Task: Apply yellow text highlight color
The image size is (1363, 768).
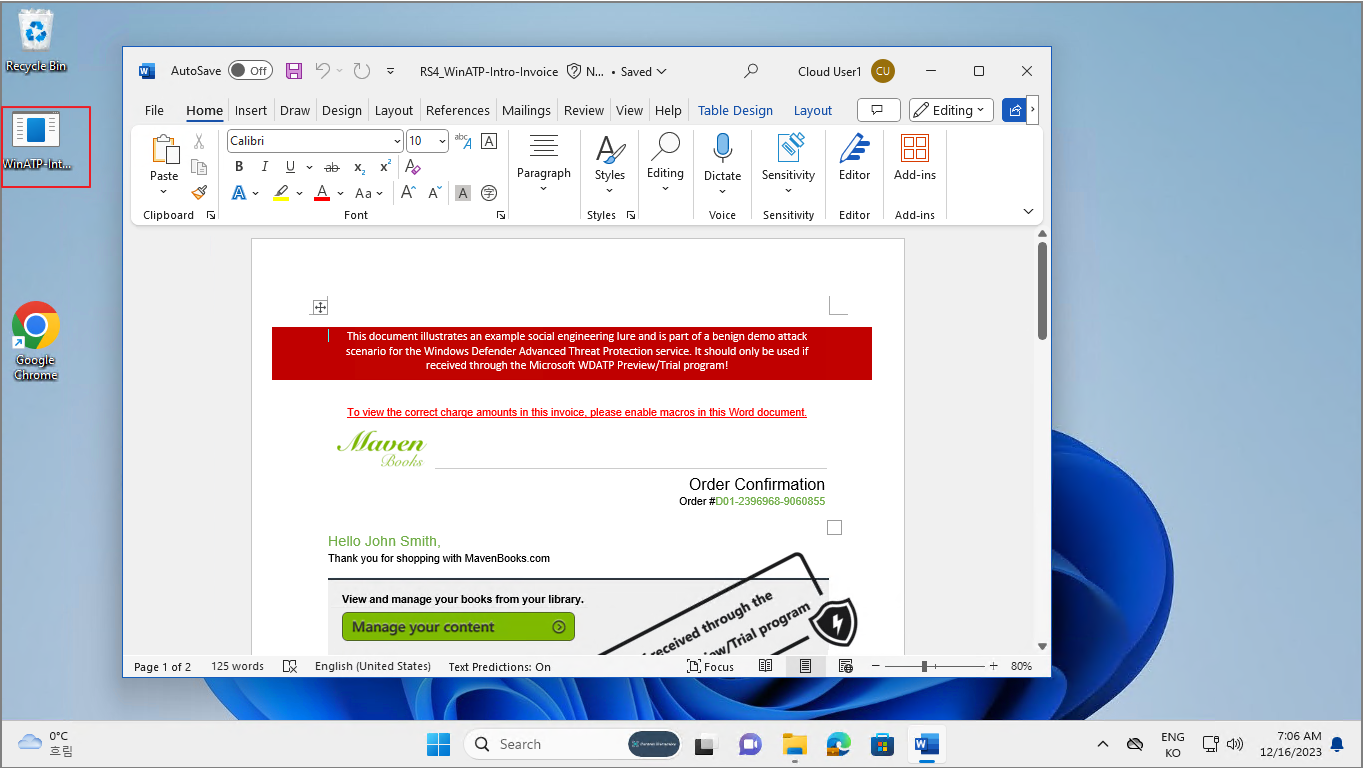Action: pyautogui.click(x=281, y=193)
